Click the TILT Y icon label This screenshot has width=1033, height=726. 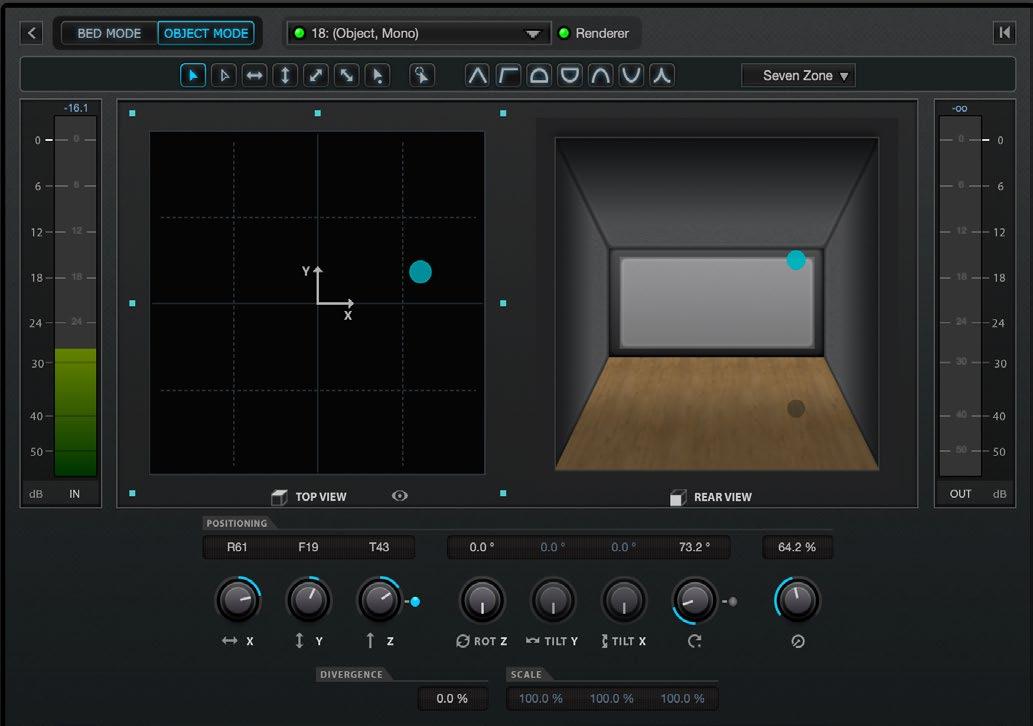(x=552, y=641)
